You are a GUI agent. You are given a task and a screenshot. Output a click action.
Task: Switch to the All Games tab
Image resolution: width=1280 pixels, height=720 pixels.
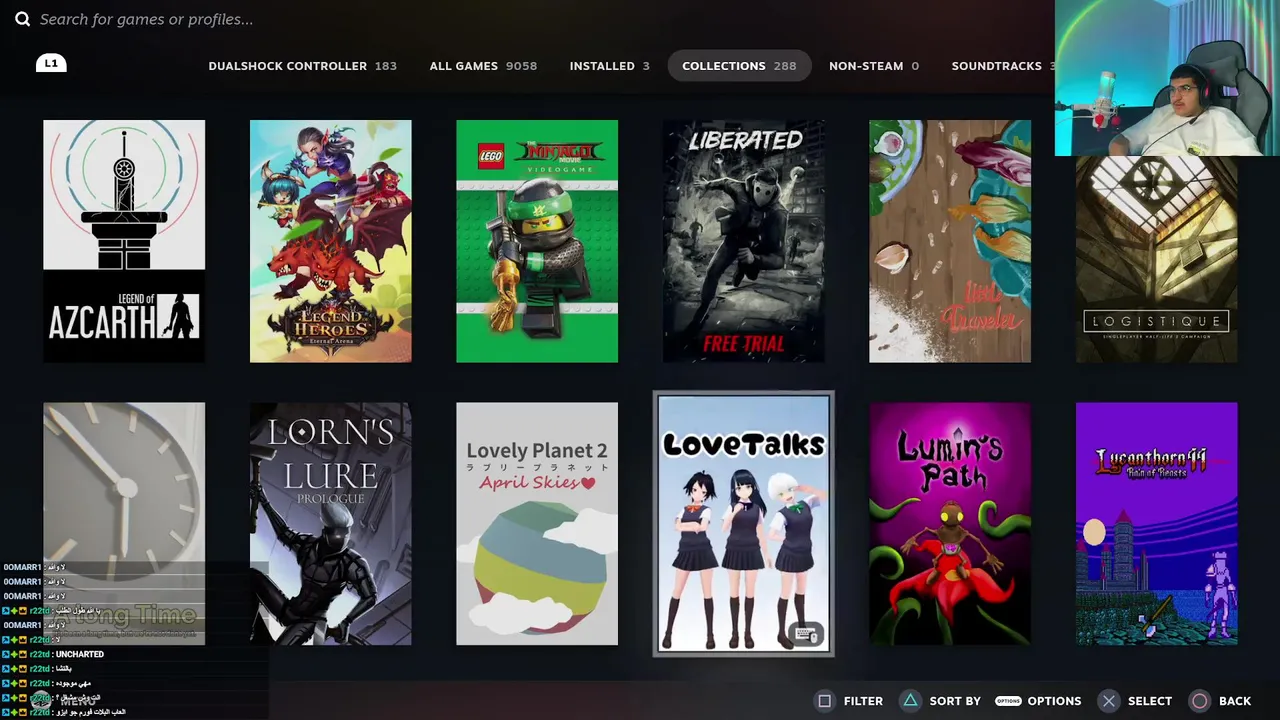coord(483,66)
